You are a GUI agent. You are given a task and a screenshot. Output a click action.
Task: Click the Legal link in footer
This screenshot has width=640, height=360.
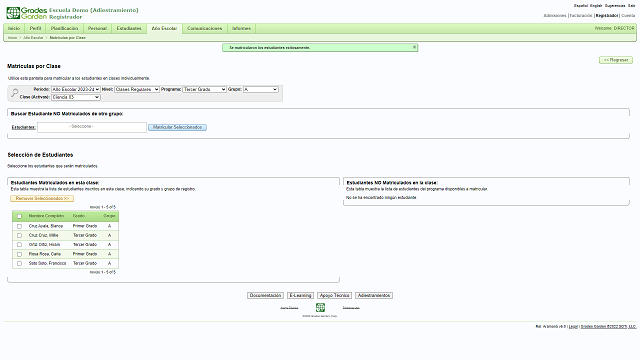click(x=573, y=327)
